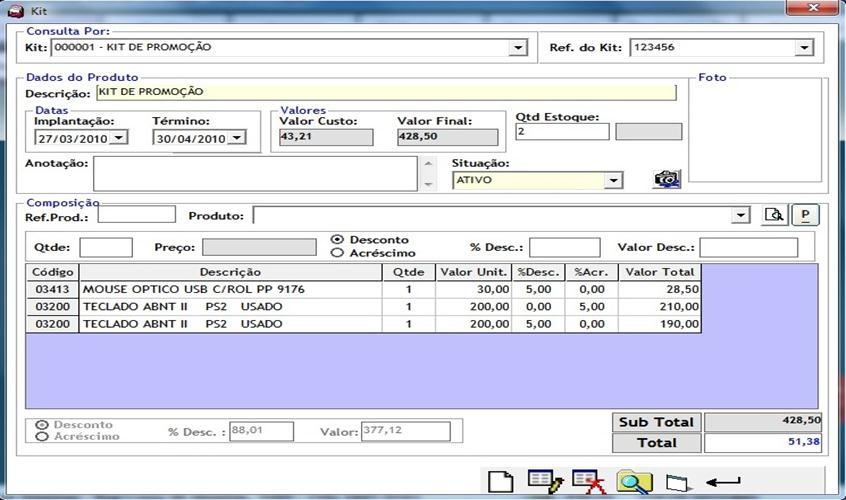Click the Sub Total label button
The height and width of the screenshot is (500, 846).
657,422
